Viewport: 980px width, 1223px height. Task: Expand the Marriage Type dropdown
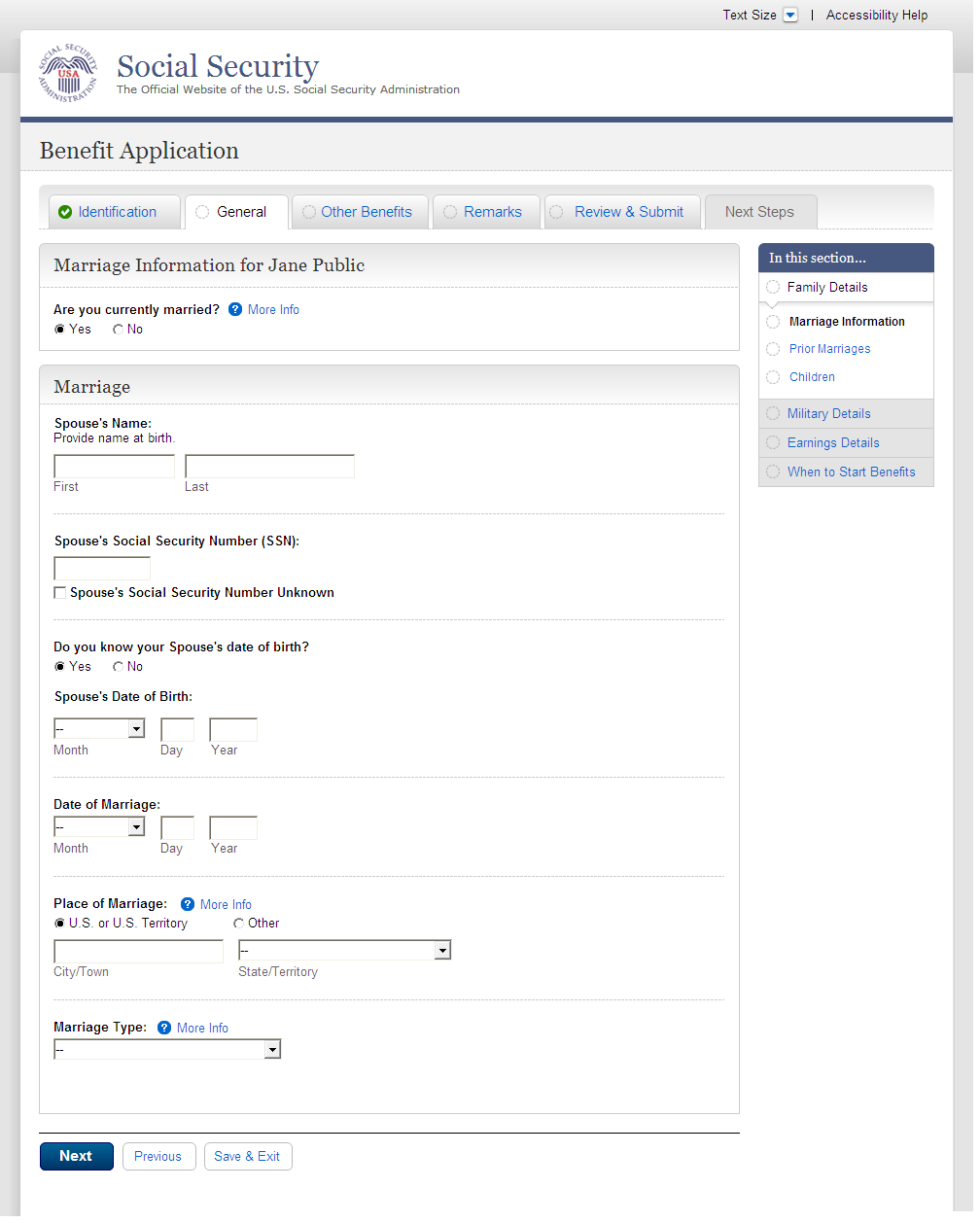point(167,1050)
